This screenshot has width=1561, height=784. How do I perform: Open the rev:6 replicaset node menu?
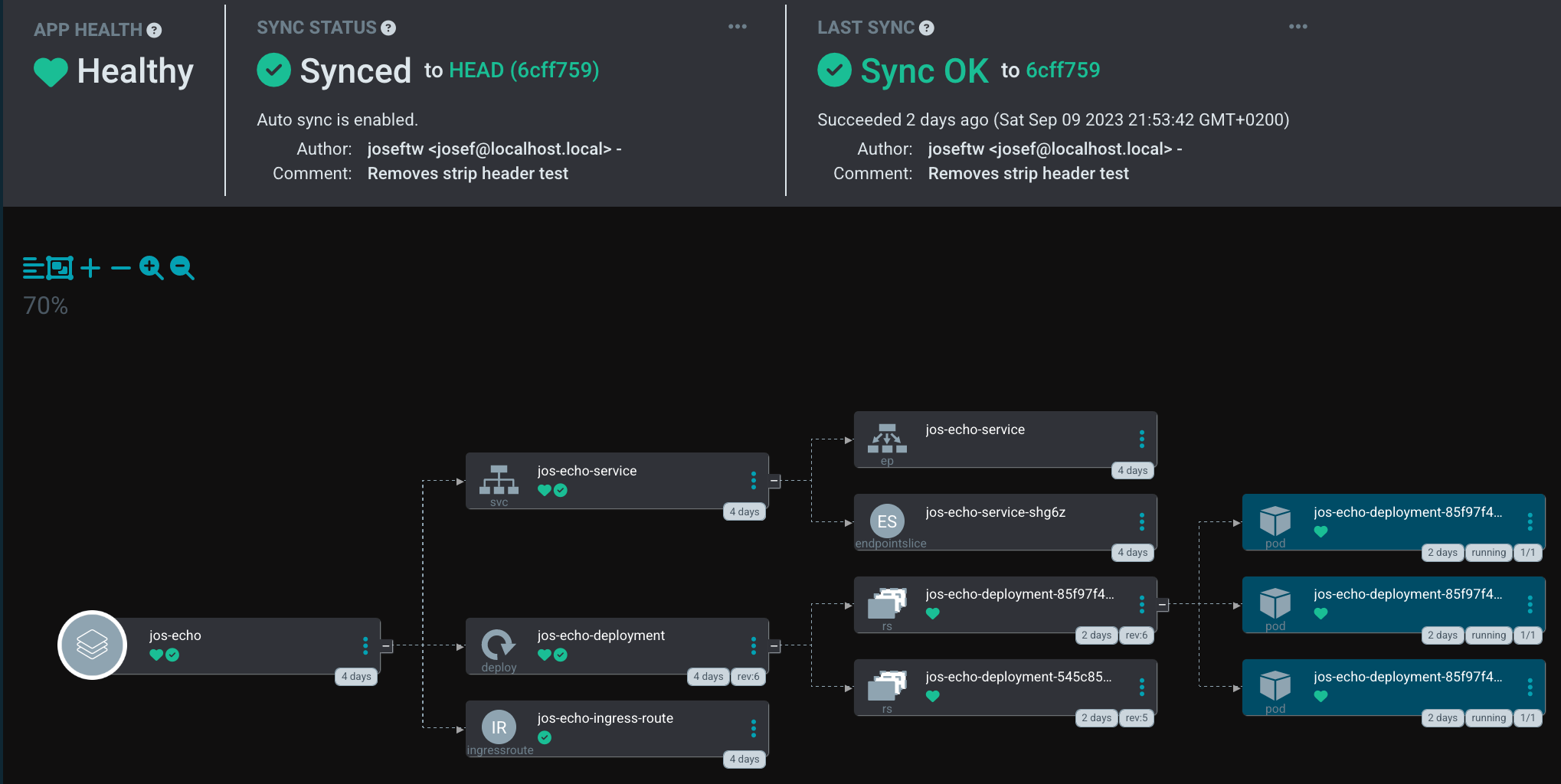(x=1142, y=604)
